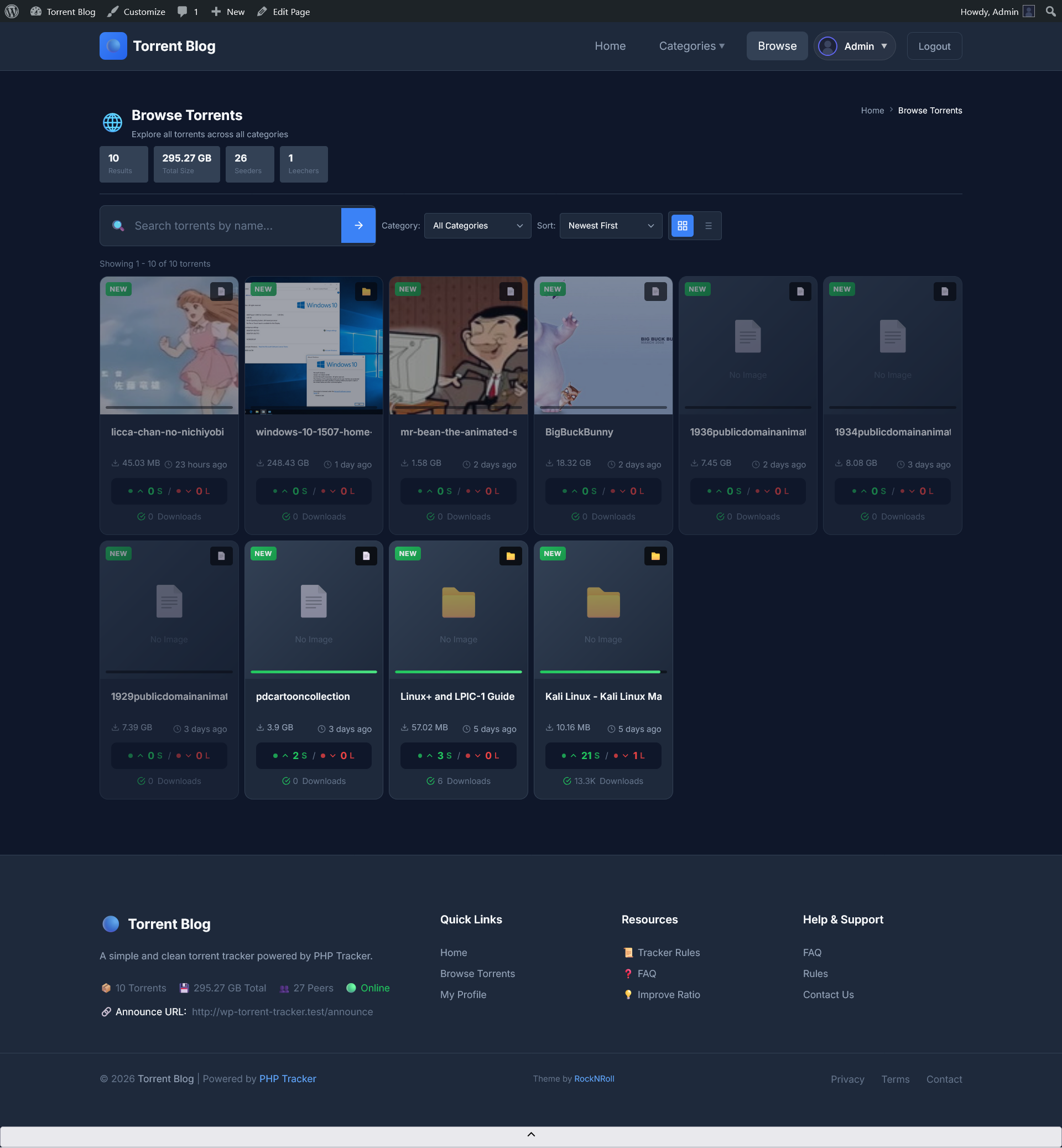Screen dimensions: 1062x1148
Task: Open the Admin user menu
Action: tap(855, 46)
